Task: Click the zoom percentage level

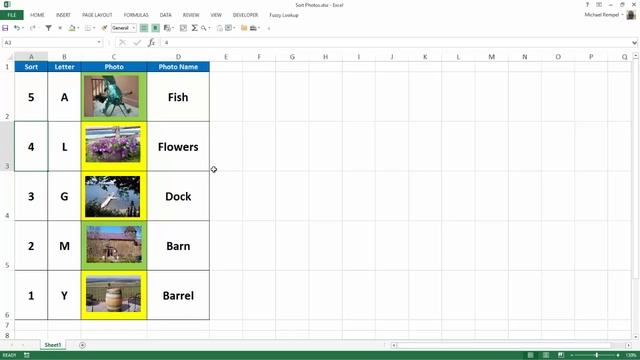Action: click(x=631, y=356)
